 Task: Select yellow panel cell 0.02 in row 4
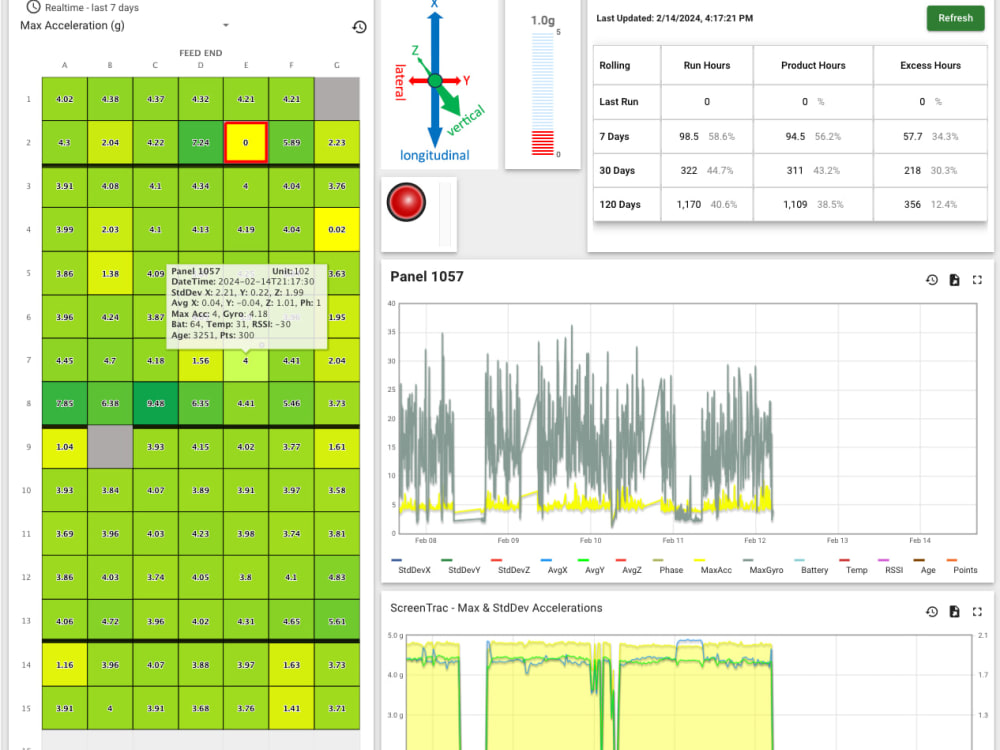[337, 229]
